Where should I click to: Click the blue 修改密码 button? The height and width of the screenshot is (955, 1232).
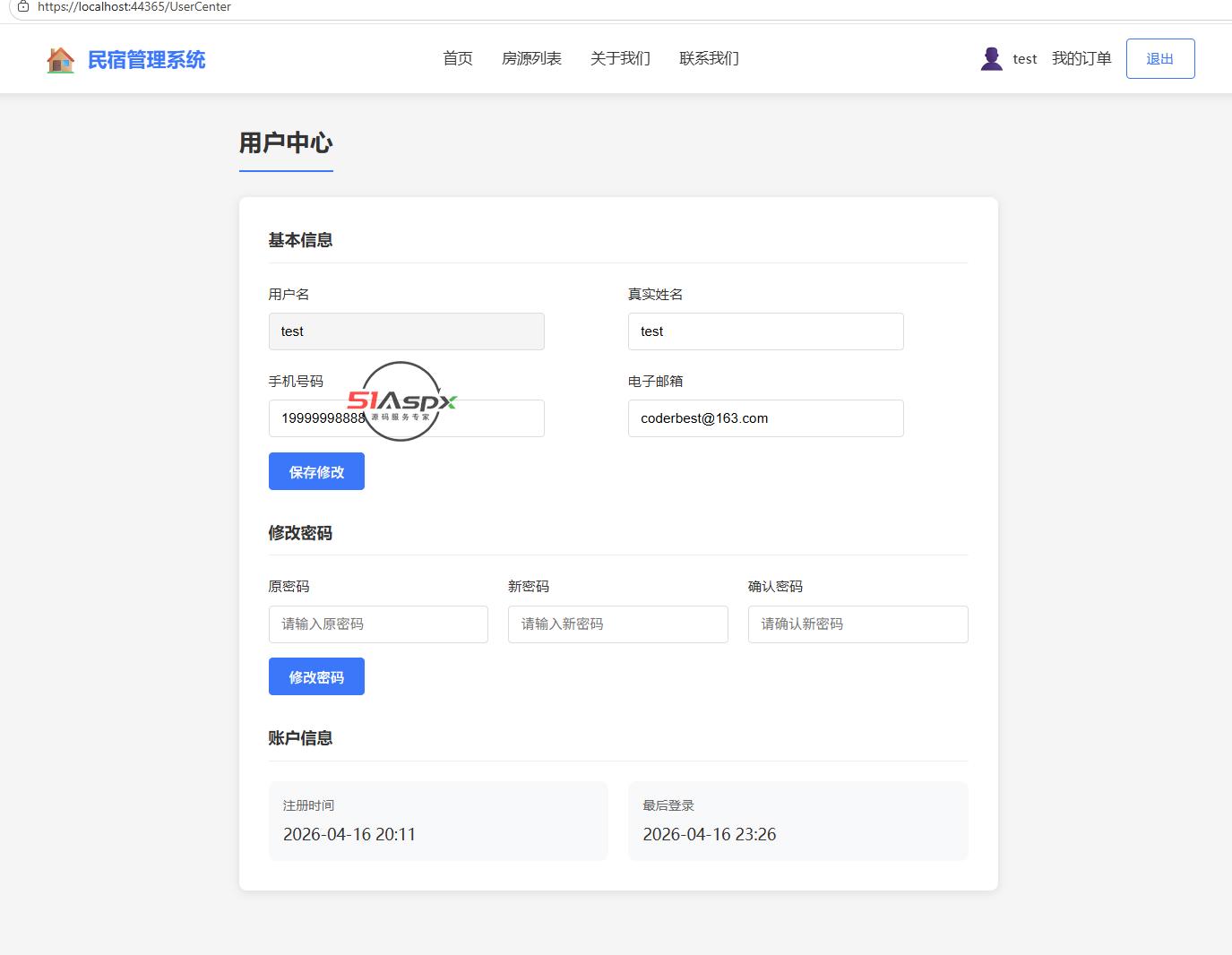click(316, 676)
